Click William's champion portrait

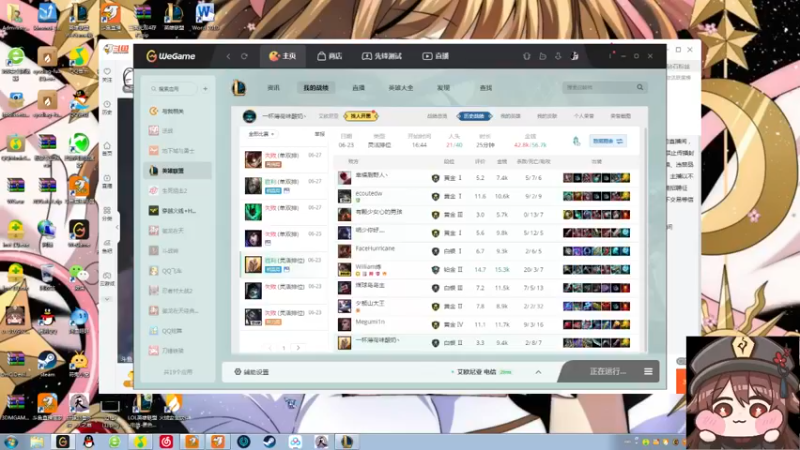344,269
